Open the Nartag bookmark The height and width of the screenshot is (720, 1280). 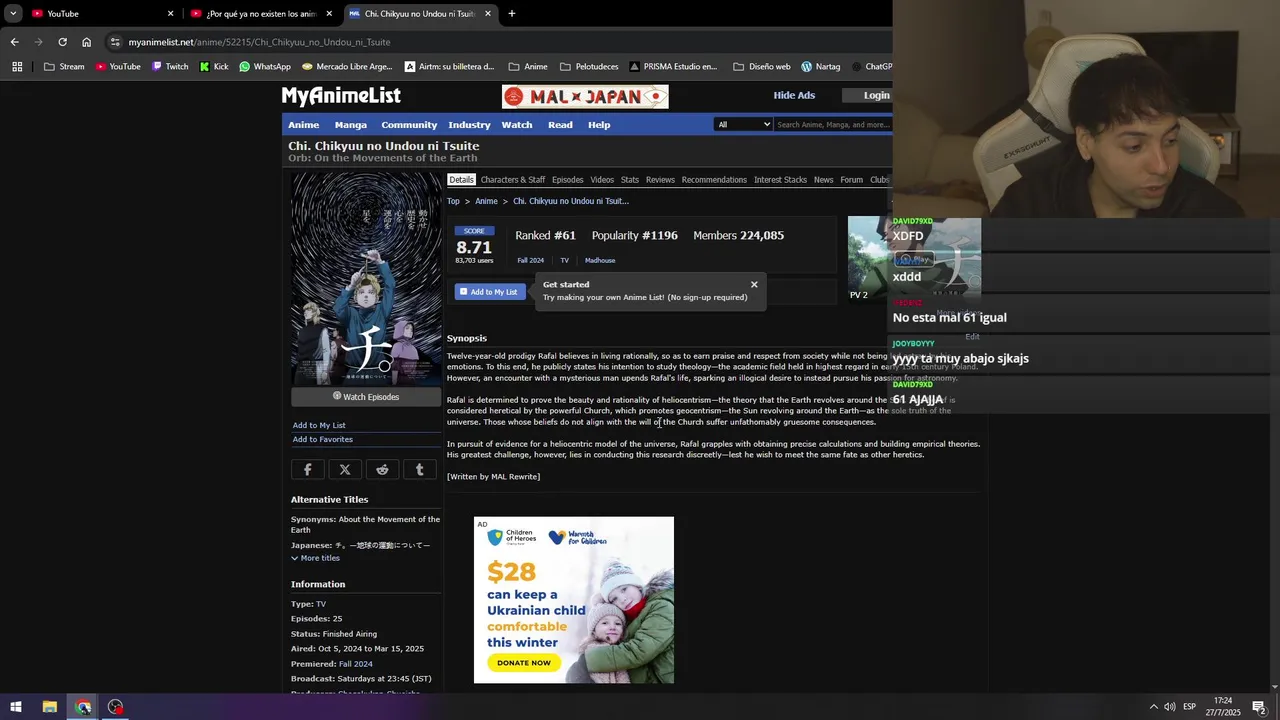coord(820,67)
